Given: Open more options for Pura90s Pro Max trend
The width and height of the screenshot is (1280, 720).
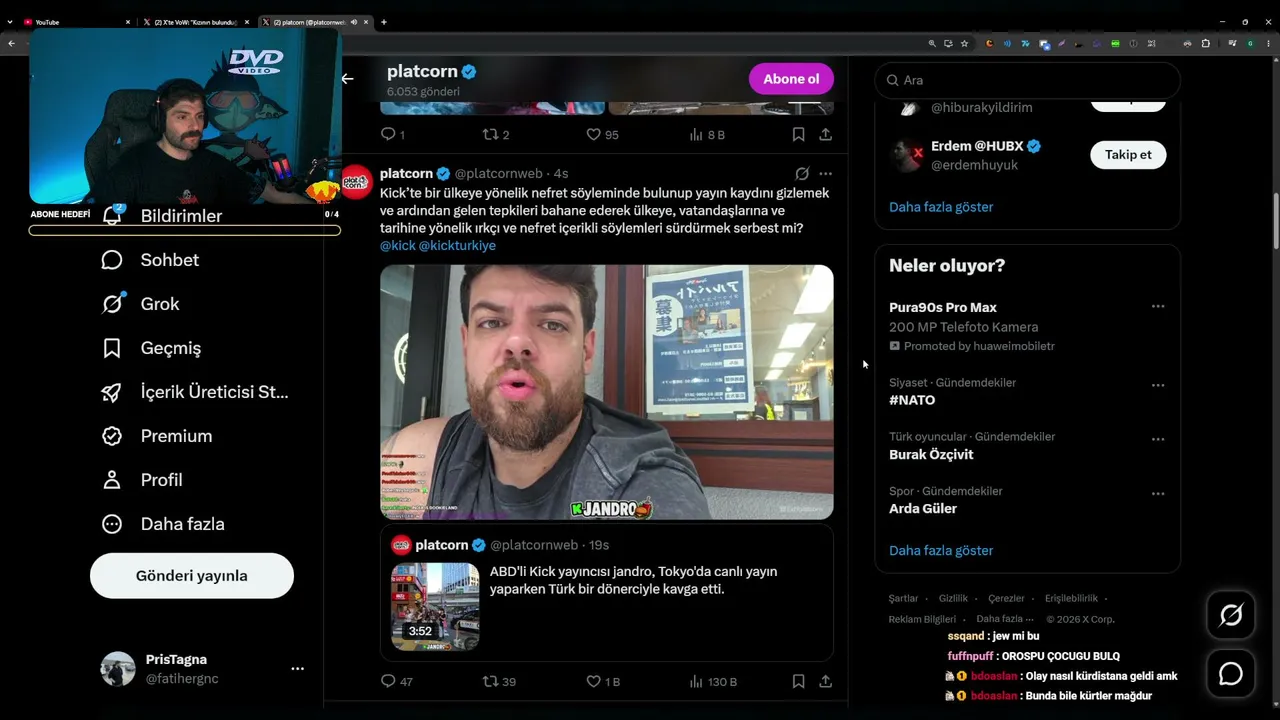Looking at the screenshot, I should click(x=1158, y=307).
